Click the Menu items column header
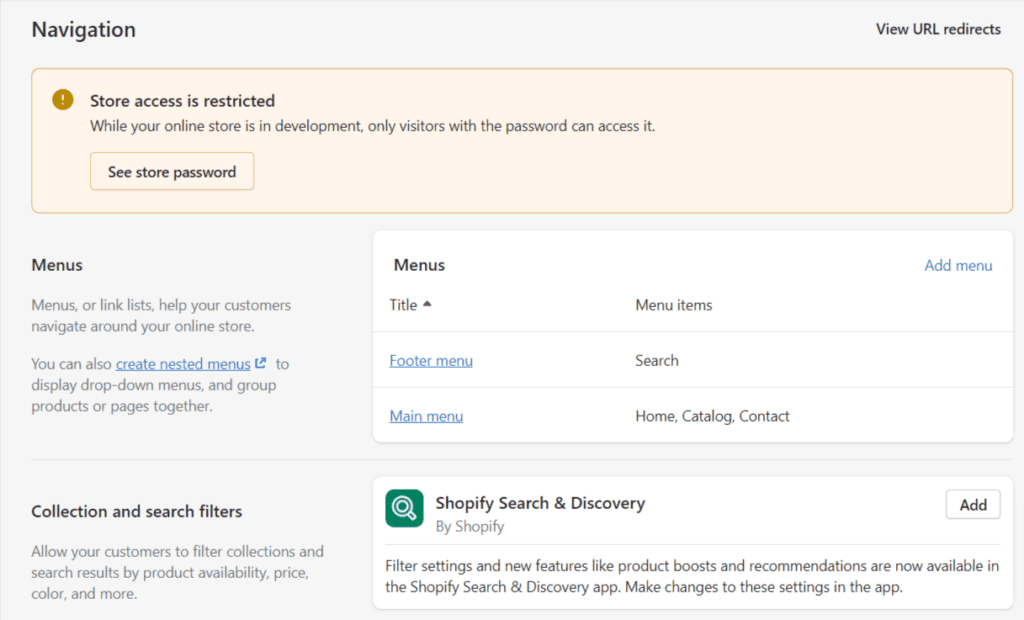This screenshot has width=1024, height=620. pyautogui.click(x=673, y=305)
